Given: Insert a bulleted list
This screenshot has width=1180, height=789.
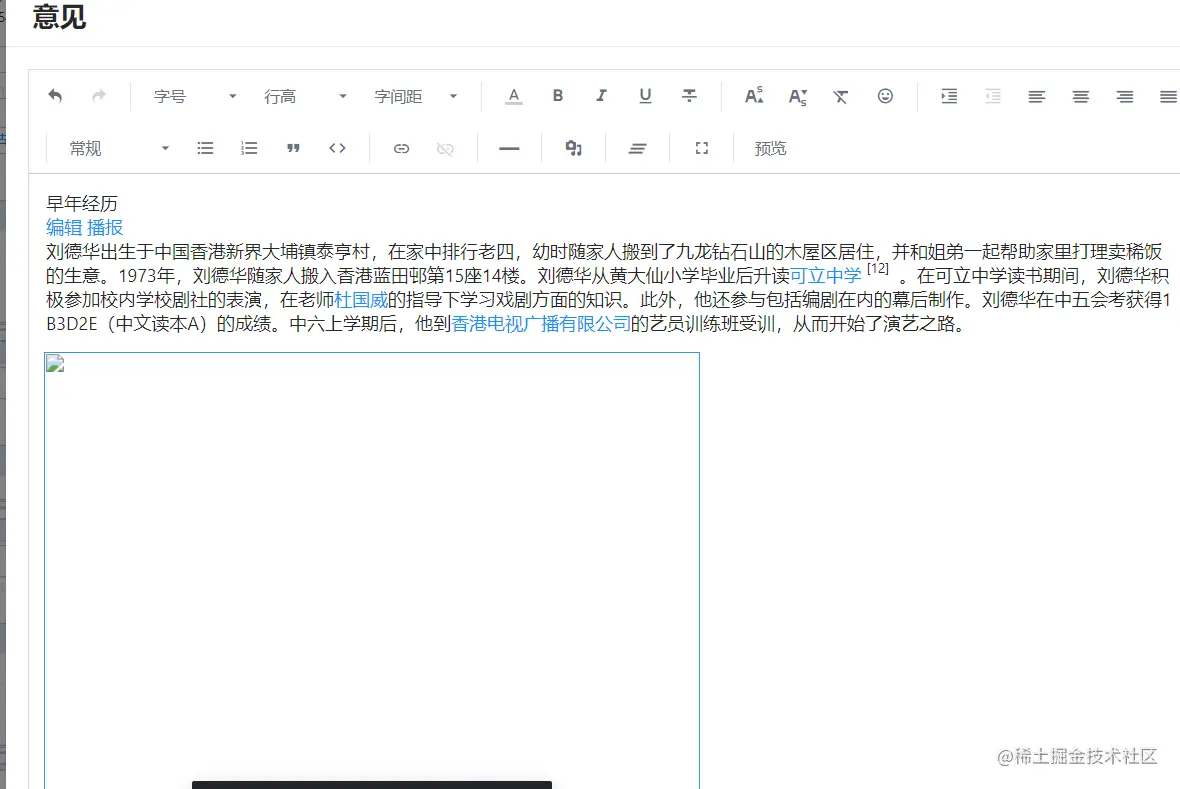Looking at the screenshot, I should pos(205,148).
